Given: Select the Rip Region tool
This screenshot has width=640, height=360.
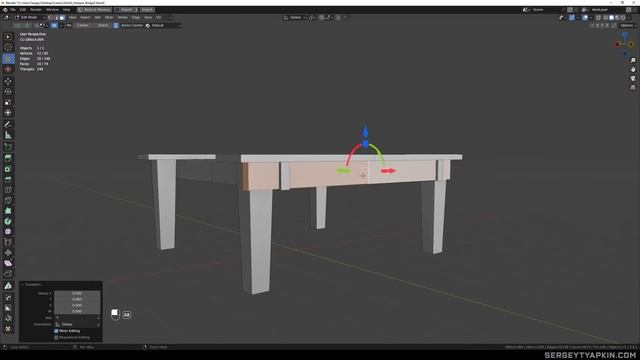Looking at the screenshot, I should point(8,274).
